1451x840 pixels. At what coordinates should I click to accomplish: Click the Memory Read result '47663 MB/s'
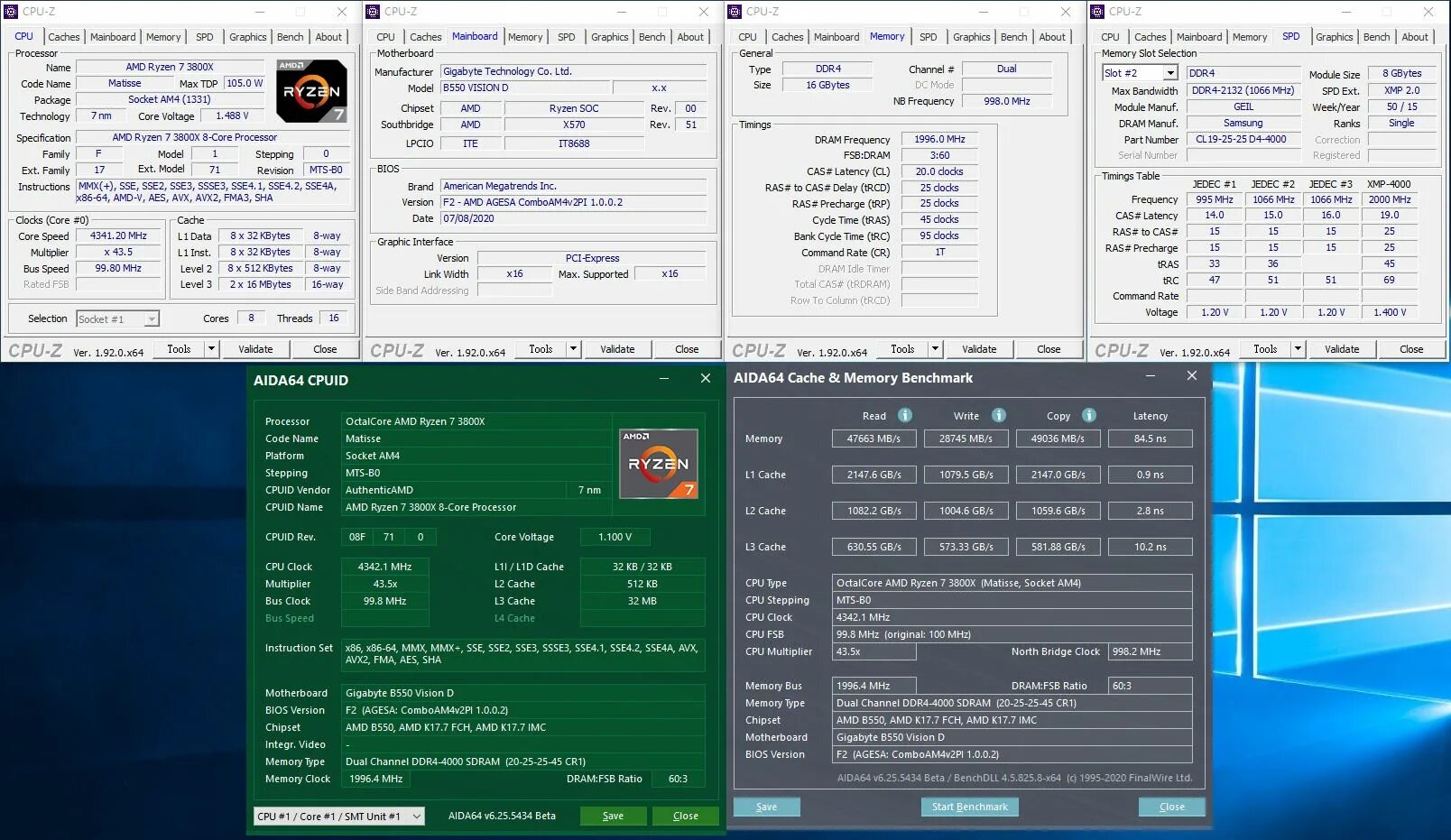pos(873,438)
